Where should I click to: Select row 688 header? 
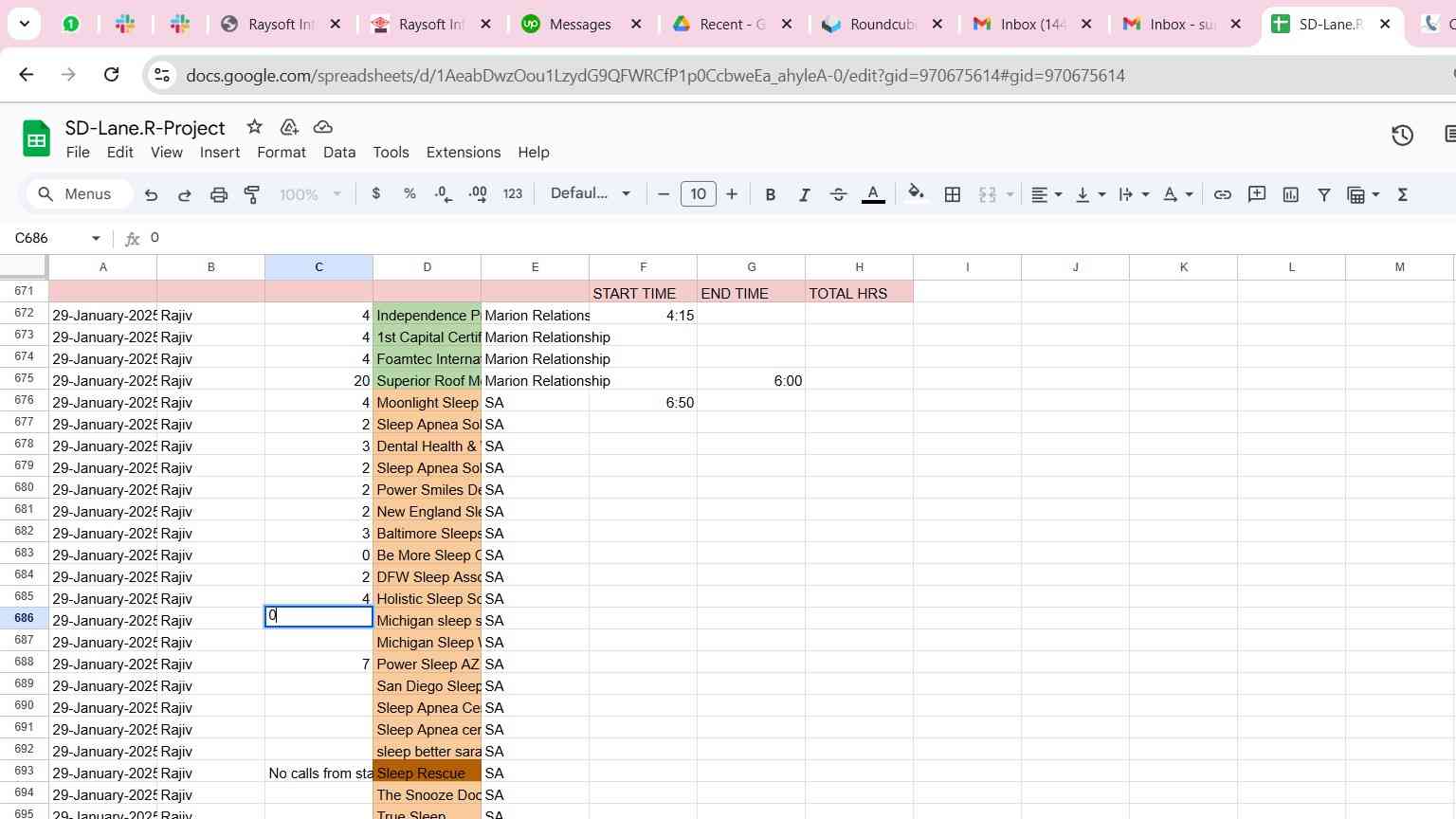[x=25, y=663]
